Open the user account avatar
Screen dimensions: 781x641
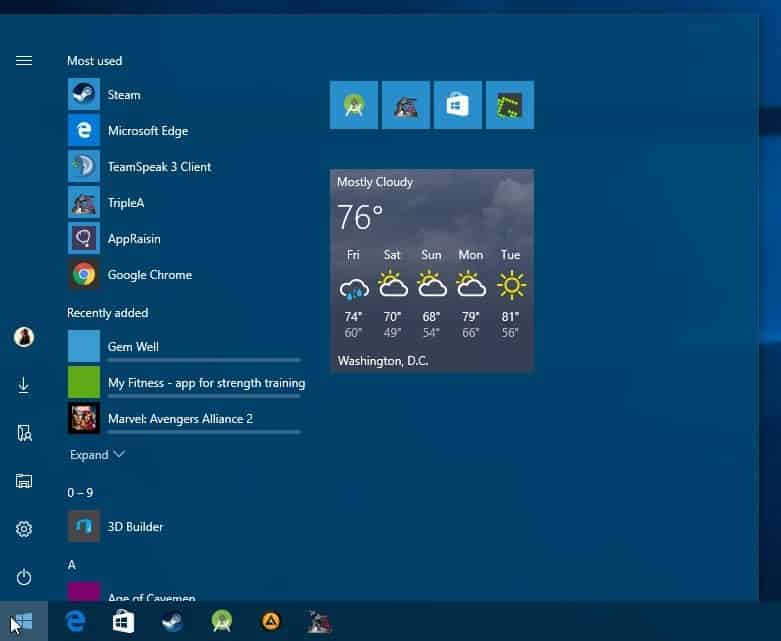[24, 337]
